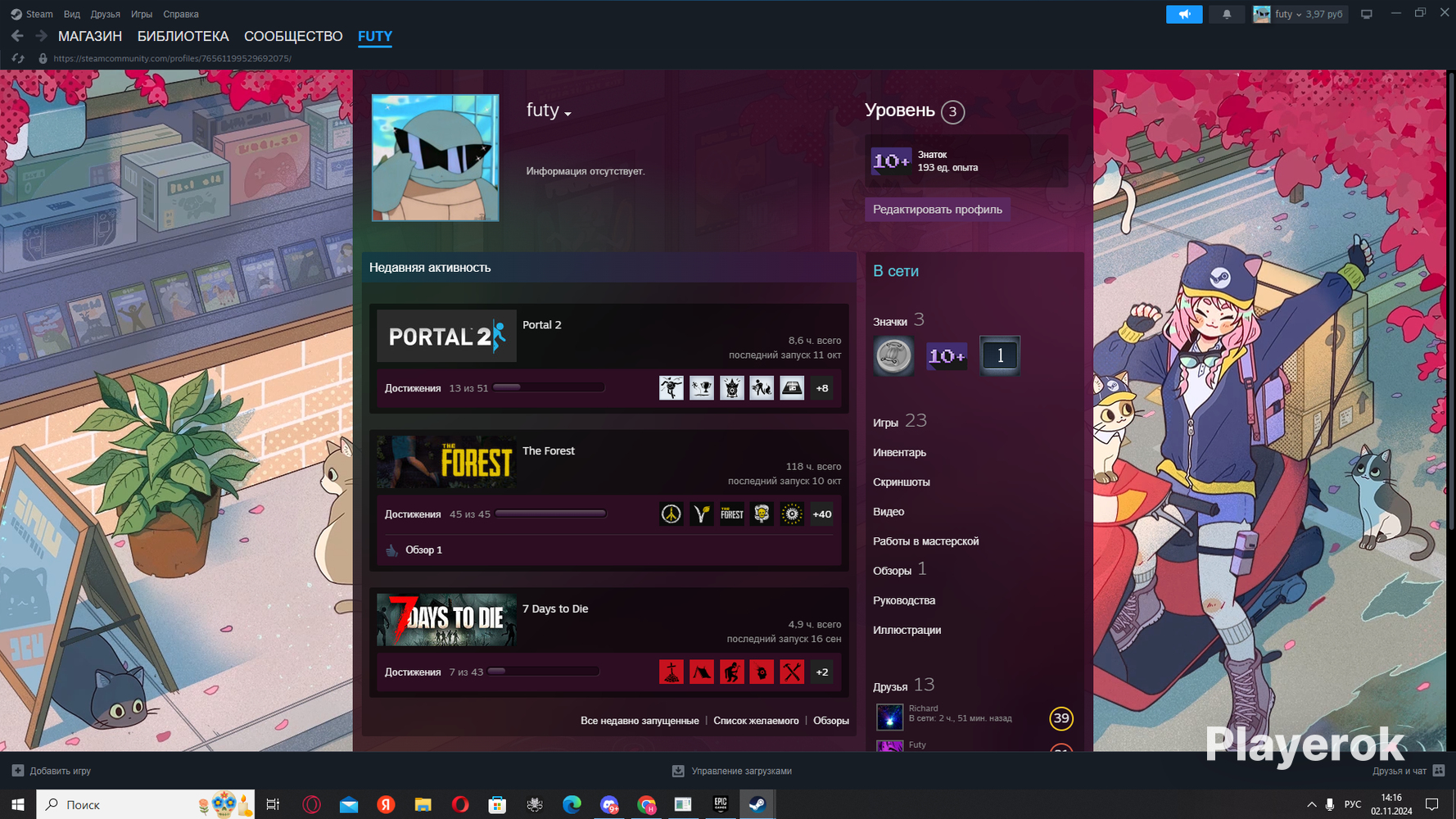
Task: Open the Windows Start menu
Action: [18, 804]
